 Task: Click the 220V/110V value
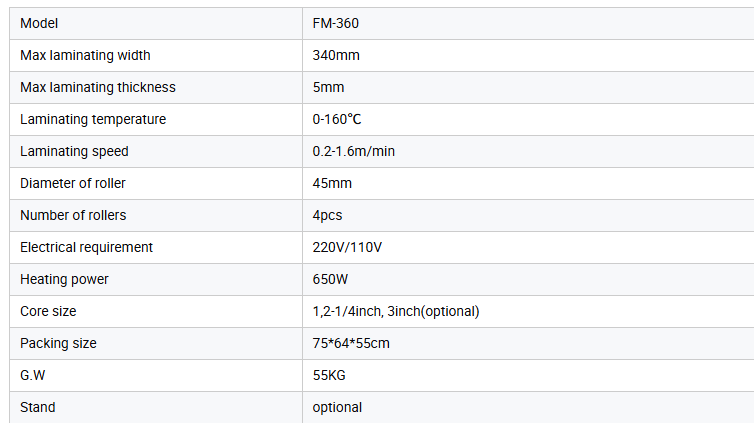point(347,247)
